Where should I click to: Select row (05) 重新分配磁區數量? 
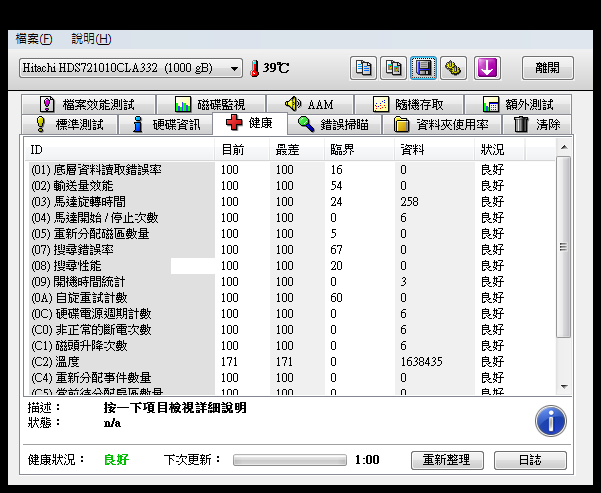point(290,234)
